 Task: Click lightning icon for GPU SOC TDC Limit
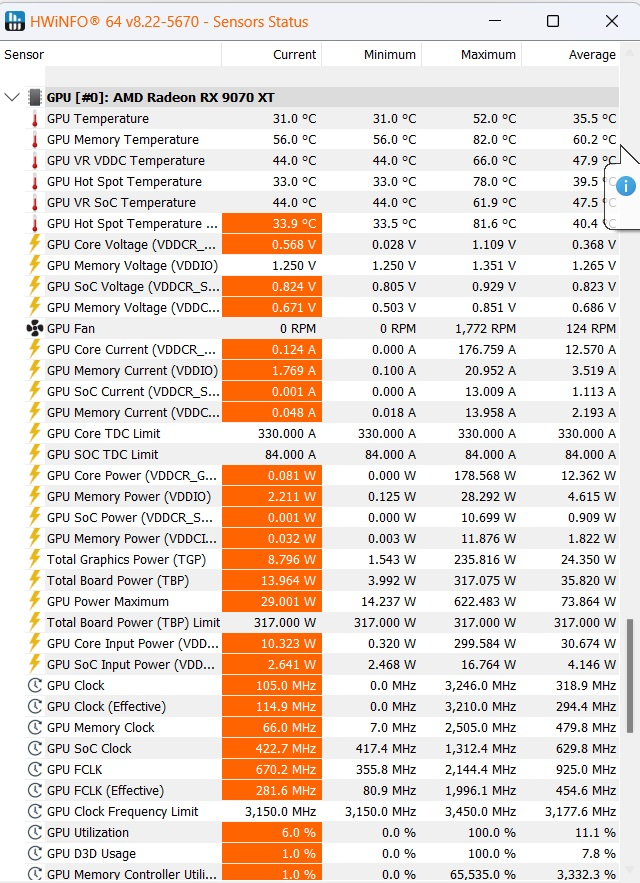click(x=34, y=454)
